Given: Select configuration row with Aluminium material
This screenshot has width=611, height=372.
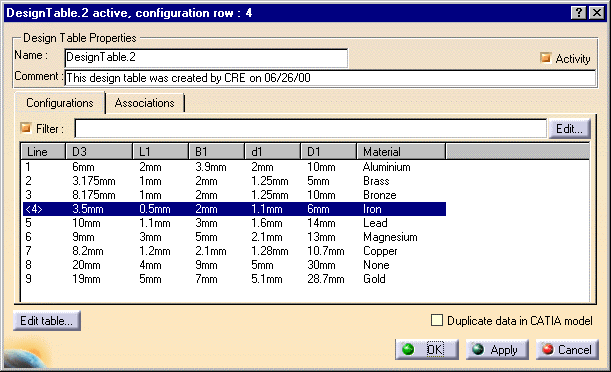Looking at the screenshot, I should point(234,167).
